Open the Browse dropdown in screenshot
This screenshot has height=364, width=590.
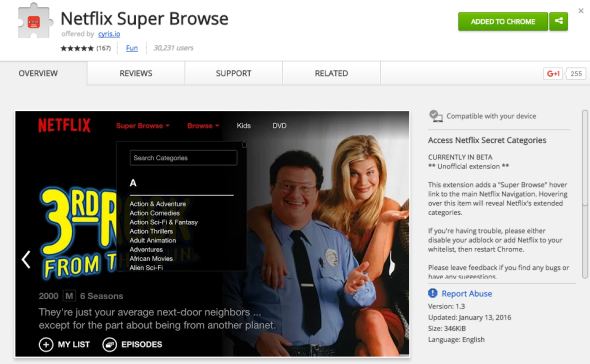203,126
